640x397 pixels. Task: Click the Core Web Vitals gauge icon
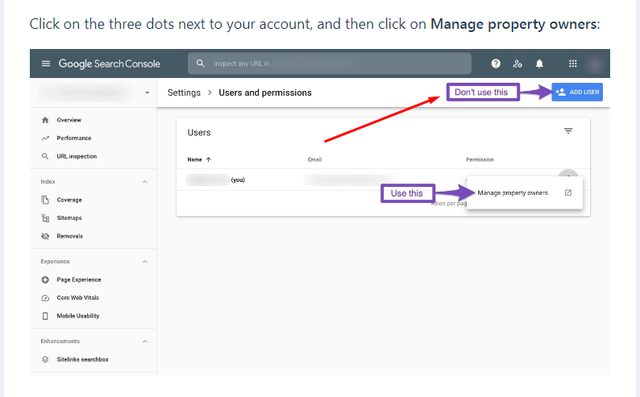[x=45, y=298]
